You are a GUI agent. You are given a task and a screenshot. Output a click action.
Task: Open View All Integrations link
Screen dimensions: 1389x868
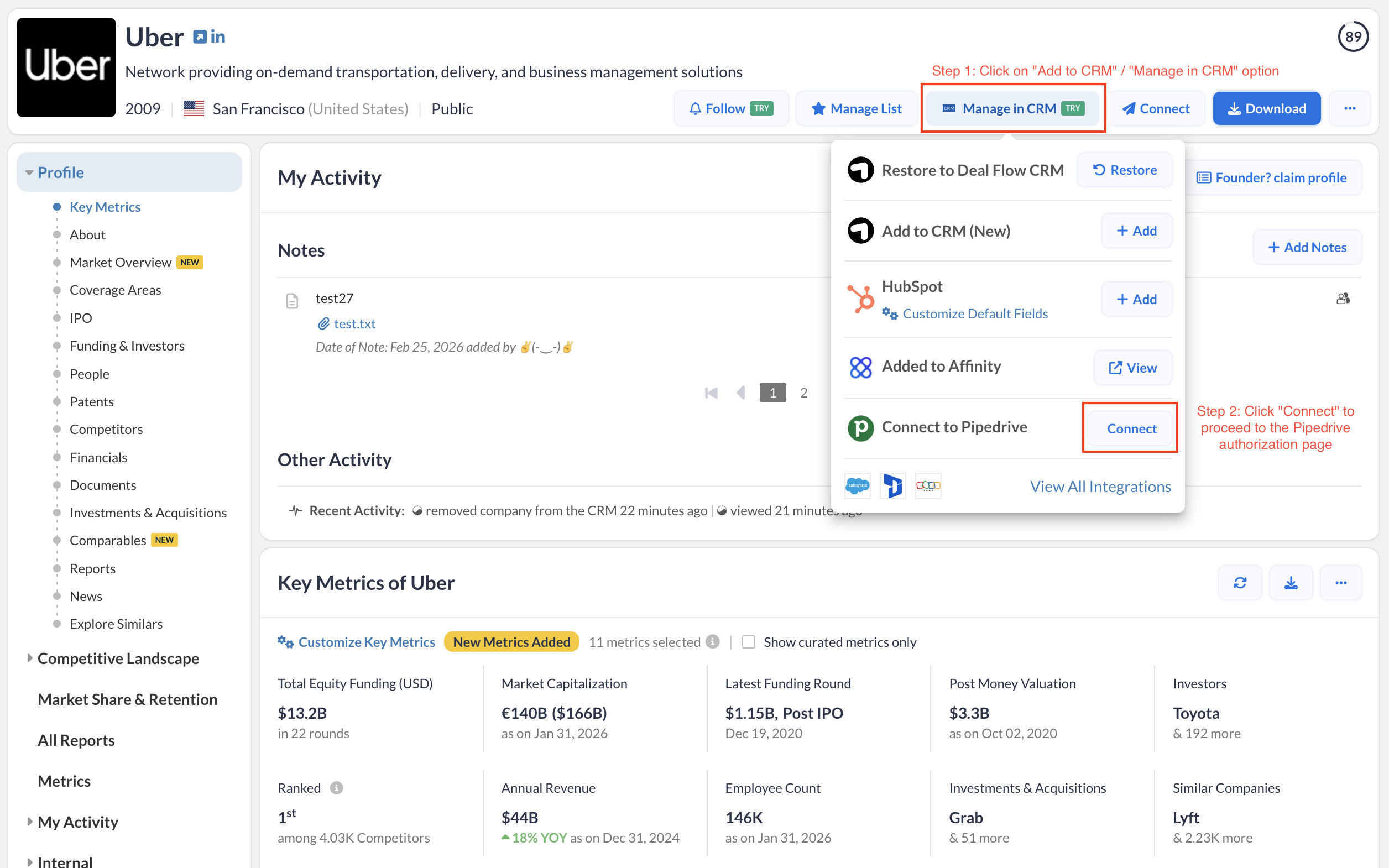(1100, 486)
